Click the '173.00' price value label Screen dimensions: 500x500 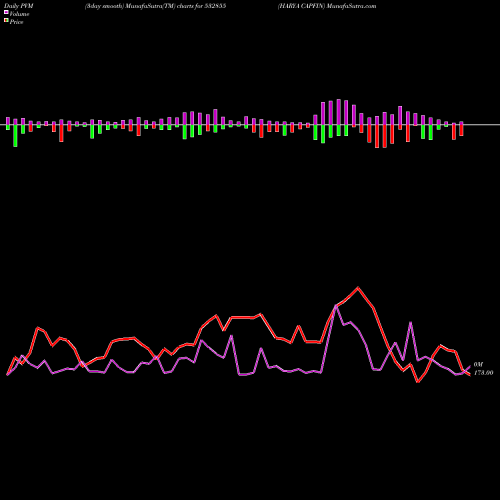tap(483, 373)
